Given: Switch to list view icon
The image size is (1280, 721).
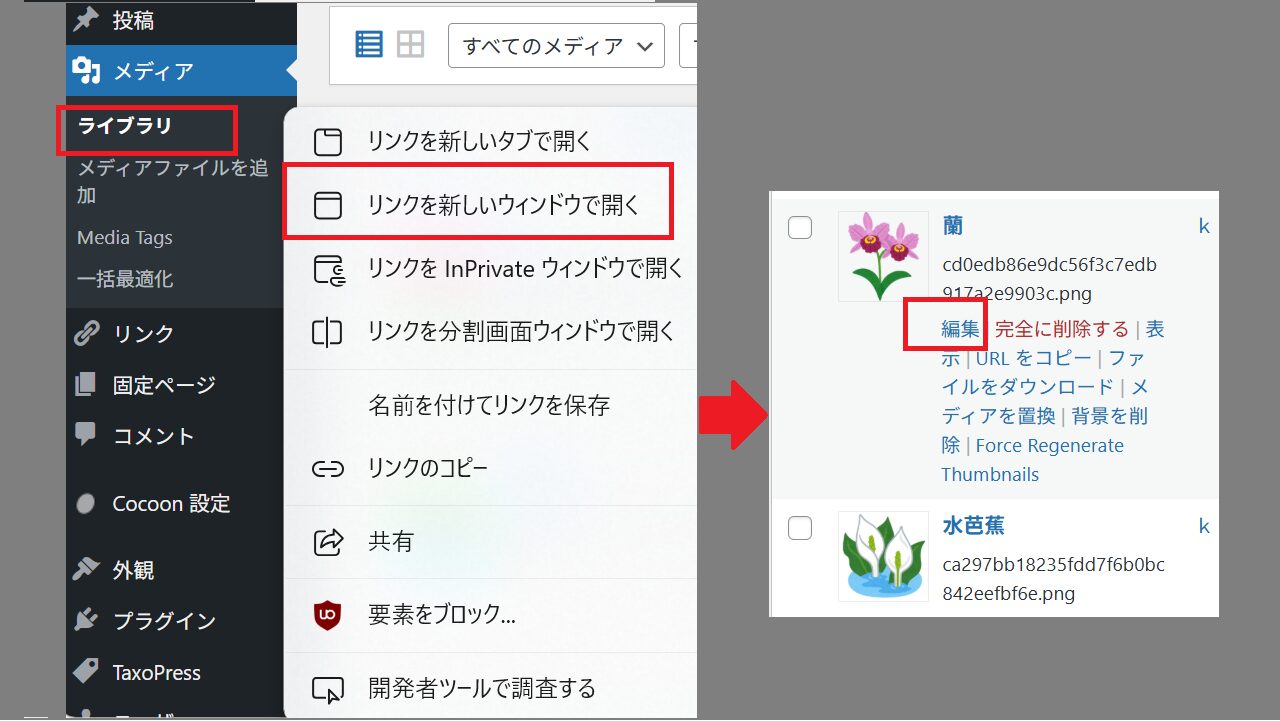Looking at the screenshot, I should [x=369, y=44].
